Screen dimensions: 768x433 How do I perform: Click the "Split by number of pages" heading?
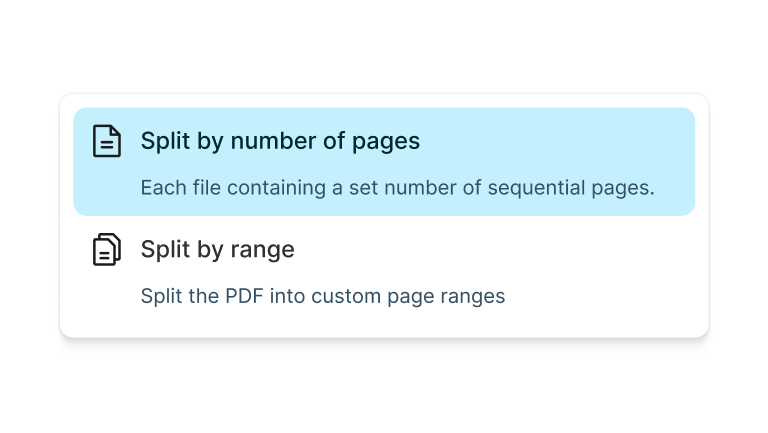[280, 141]
